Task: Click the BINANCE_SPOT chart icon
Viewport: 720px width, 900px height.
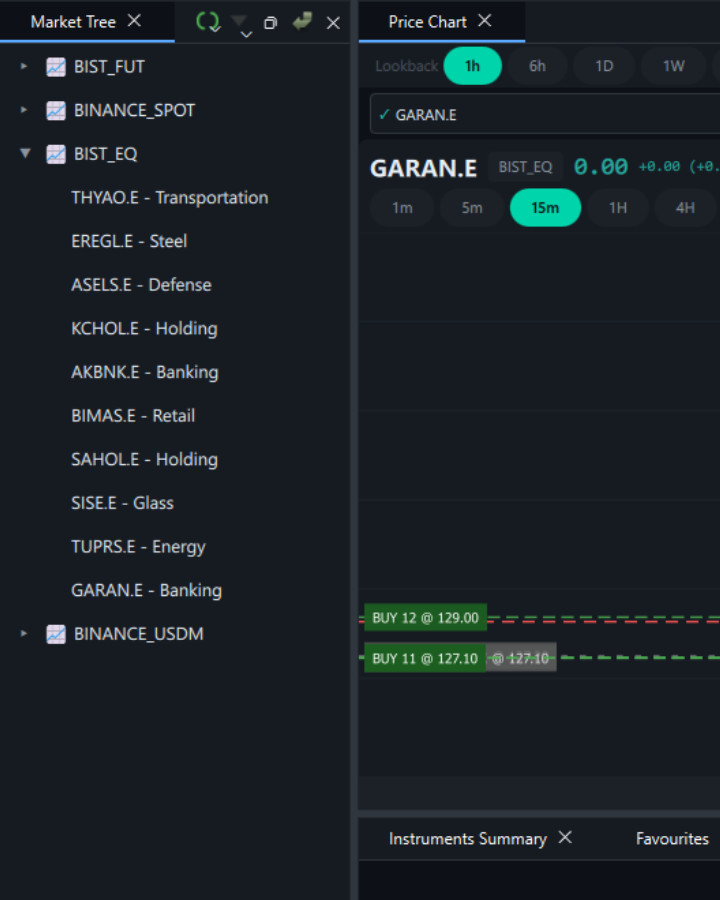Action: (x=56, y=111)
